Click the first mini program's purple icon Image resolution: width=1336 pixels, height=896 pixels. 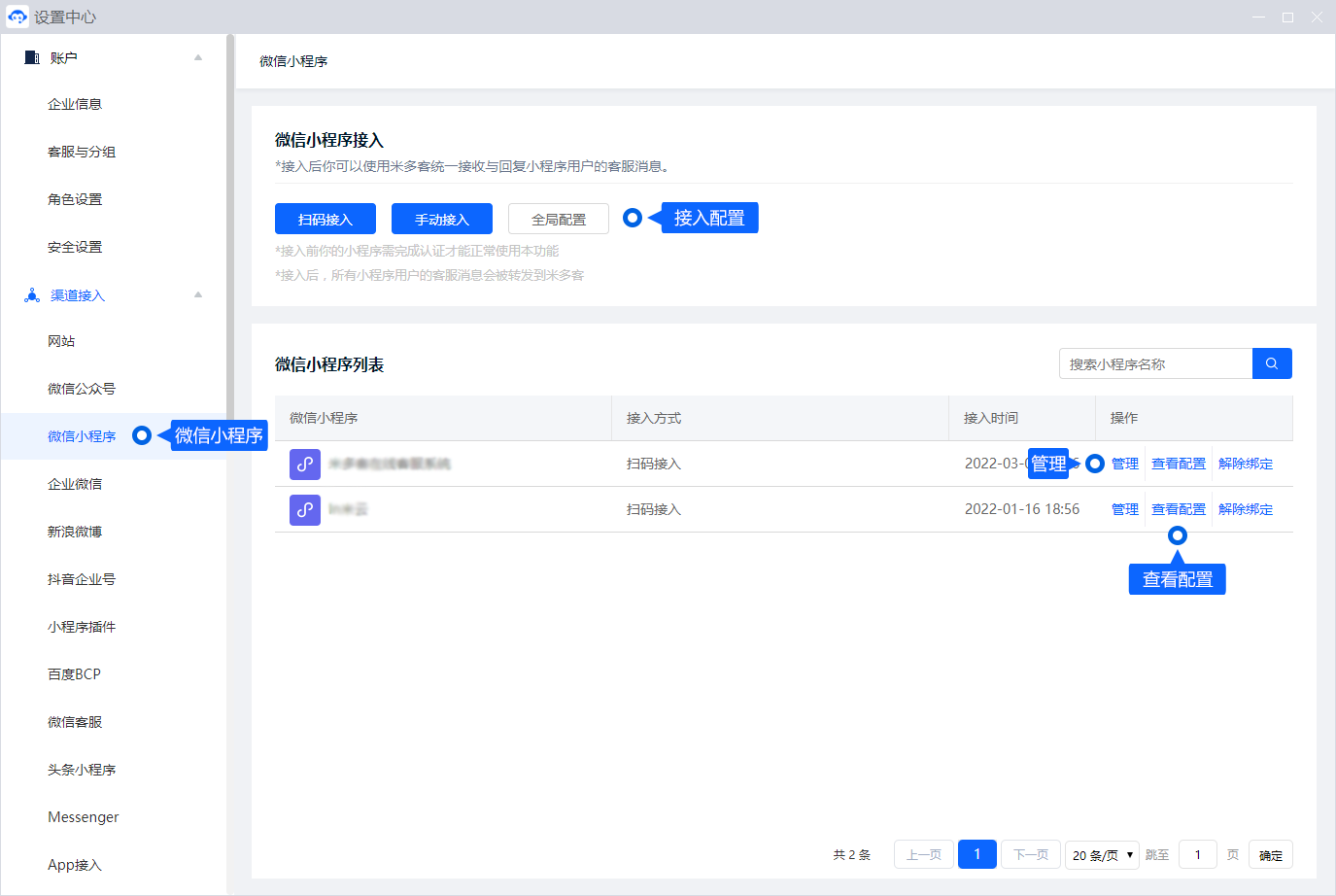tap(305, 464)
